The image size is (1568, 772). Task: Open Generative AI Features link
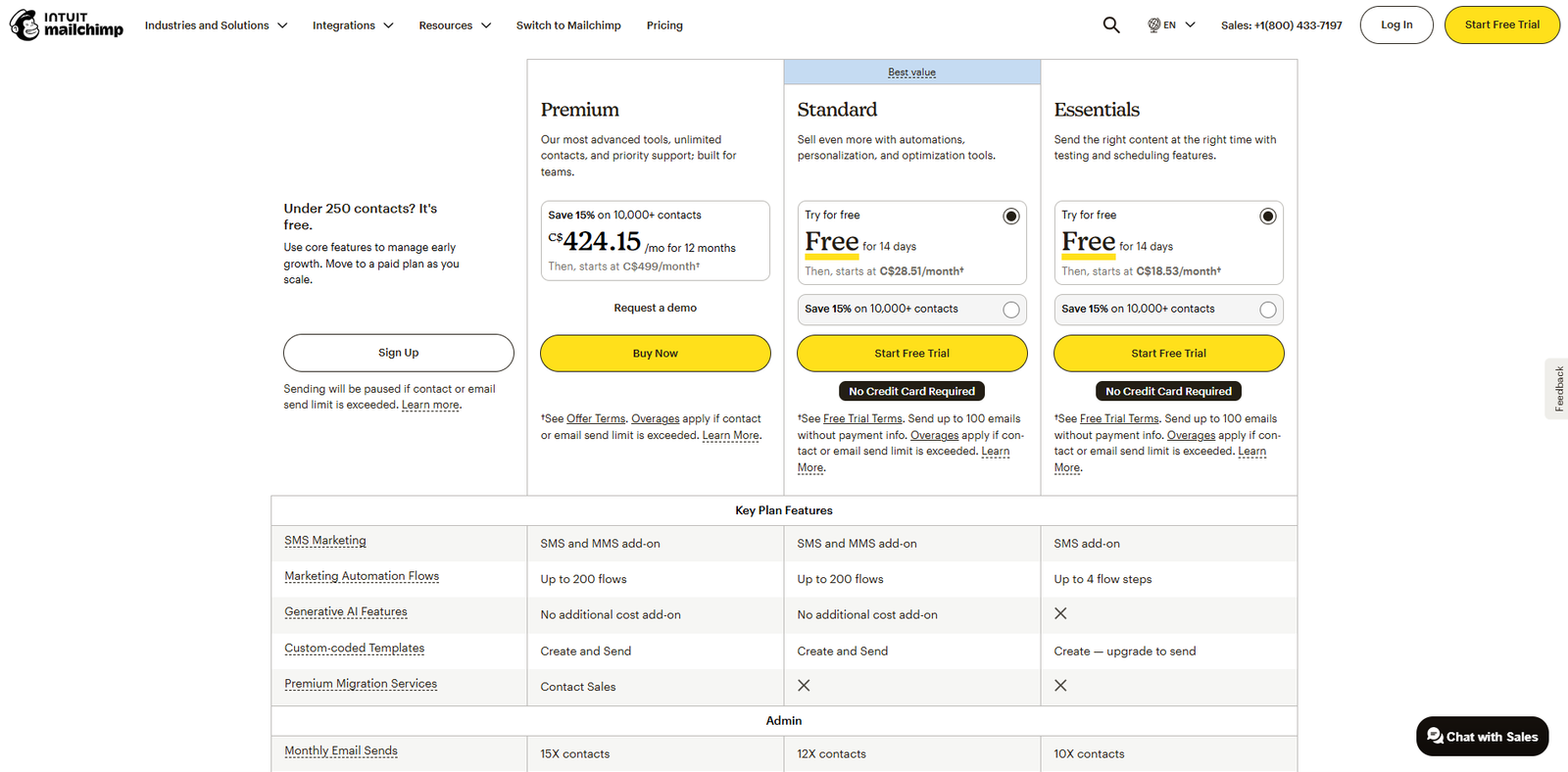(x=346, y=612)
